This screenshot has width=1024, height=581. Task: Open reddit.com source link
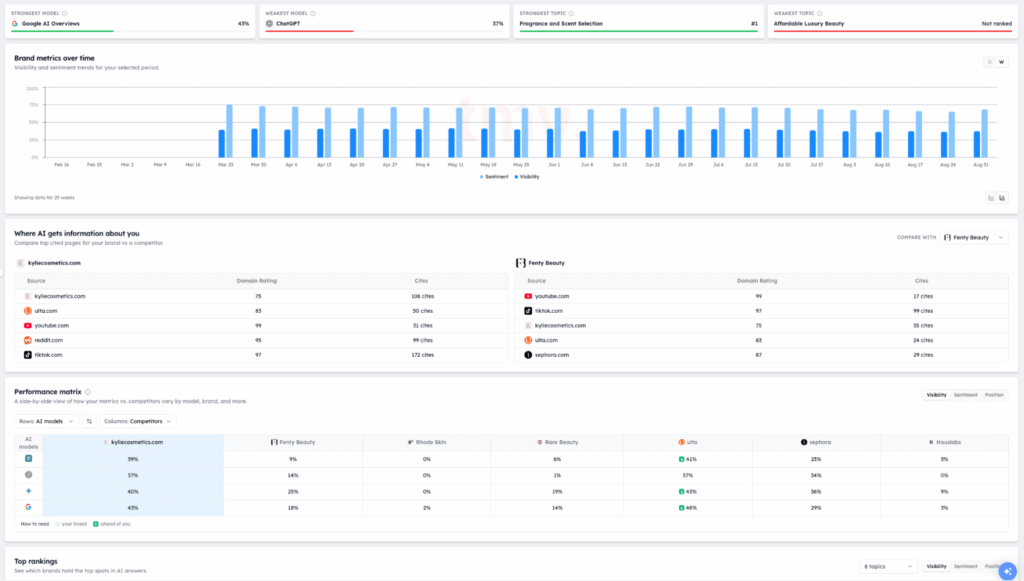pyautogui.click(x=49, y=340)
